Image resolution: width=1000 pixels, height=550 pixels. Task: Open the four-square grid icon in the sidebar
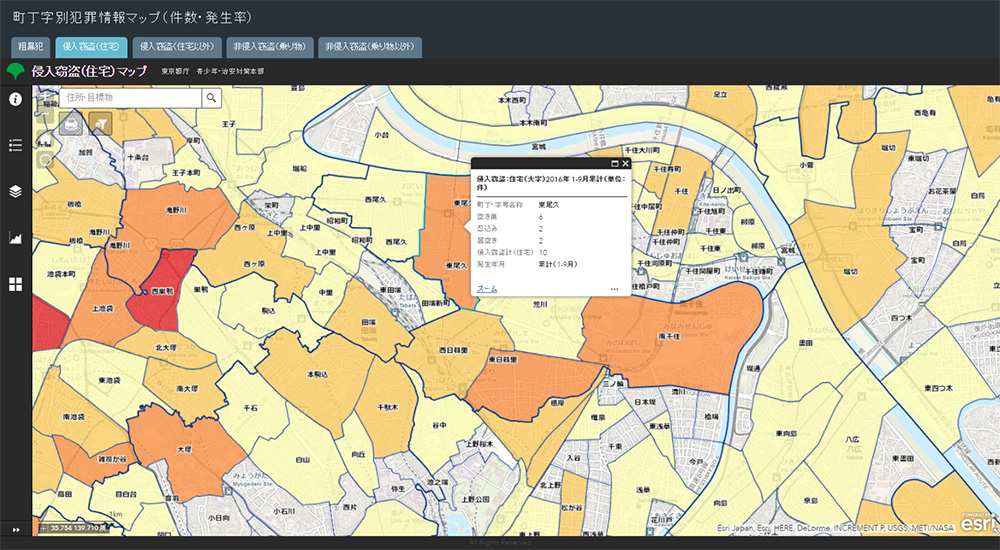15,284
